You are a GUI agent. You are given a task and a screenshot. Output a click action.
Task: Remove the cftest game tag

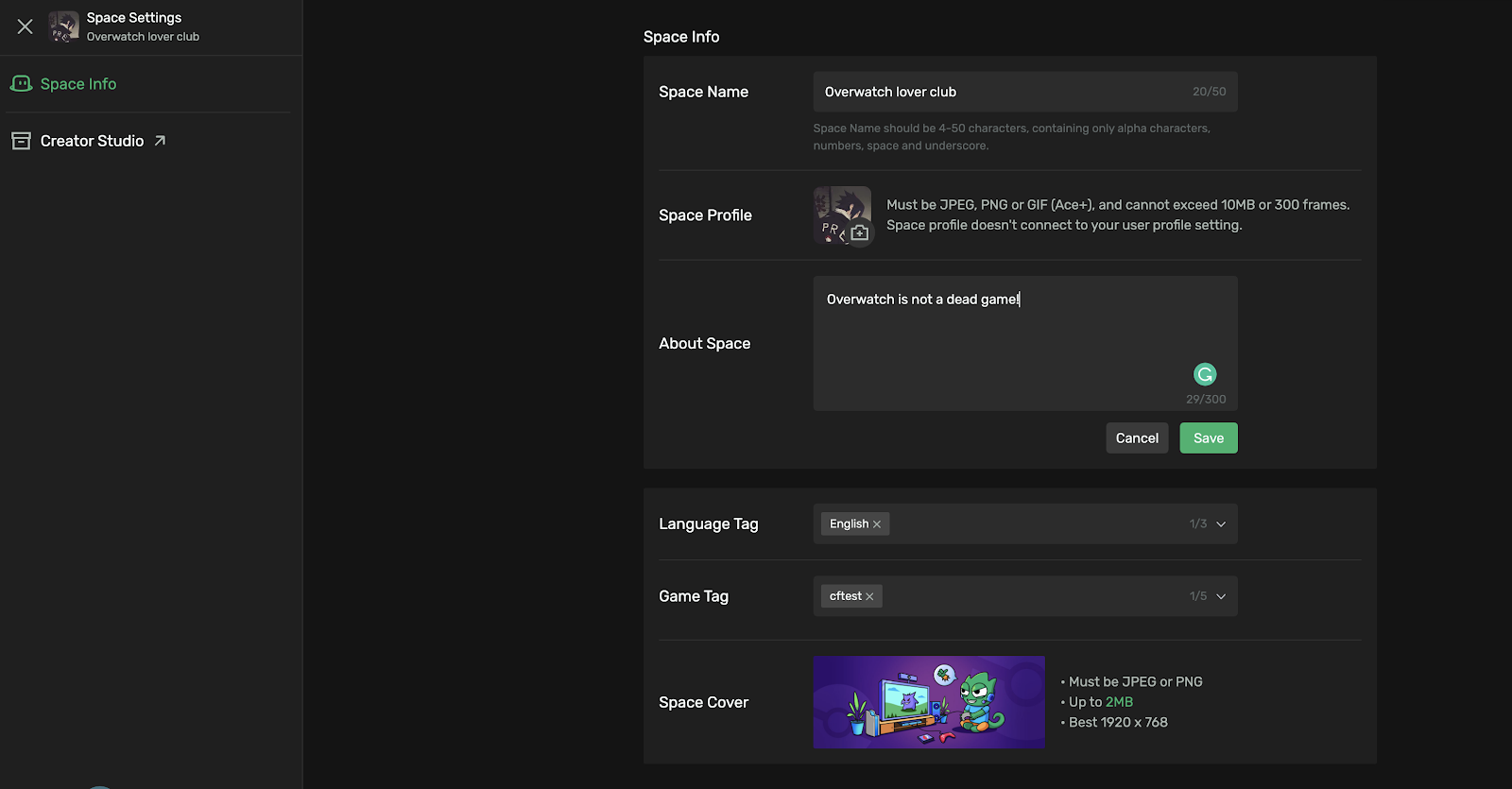point(869,597)
